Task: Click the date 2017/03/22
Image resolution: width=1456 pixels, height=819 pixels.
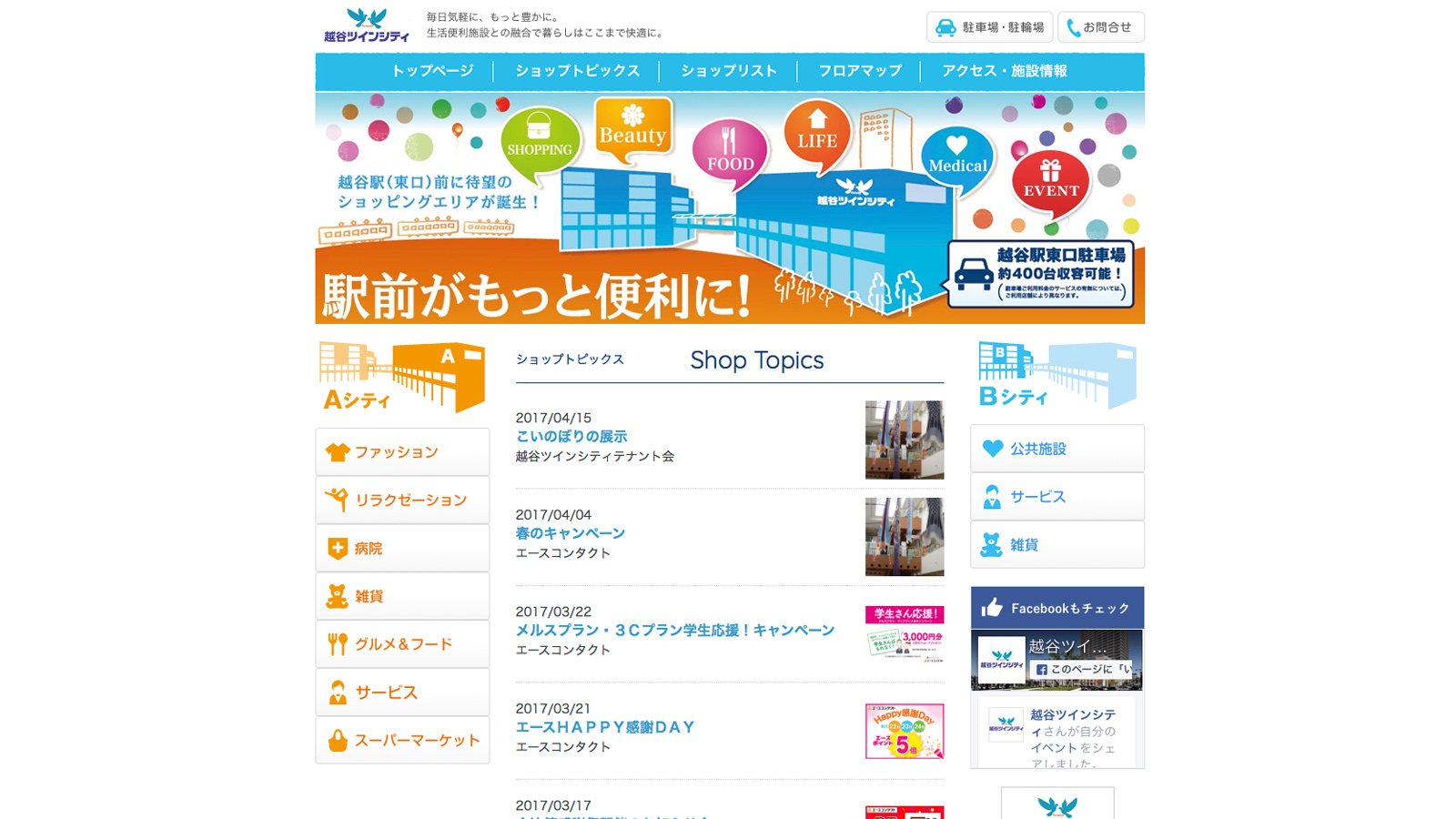Action: (x=553, y=612)
